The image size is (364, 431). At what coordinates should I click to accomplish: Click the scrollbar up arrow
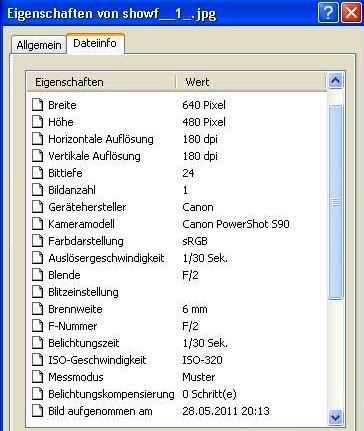pos(335,81)
